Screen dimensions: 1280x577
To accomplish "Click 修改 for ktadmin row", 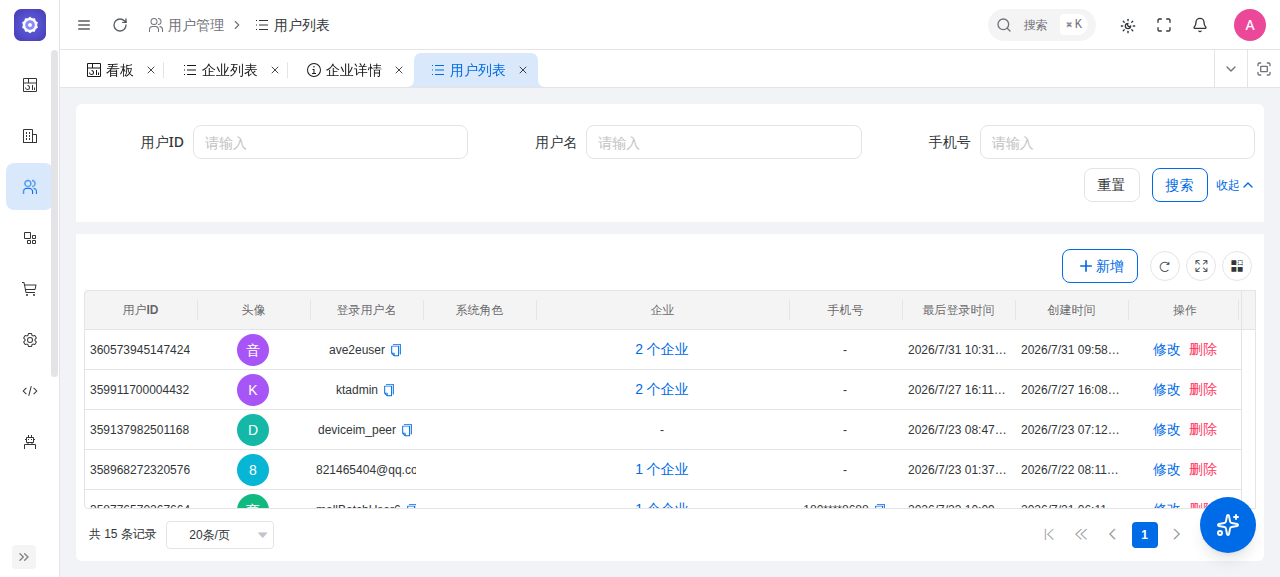I will pos(1167,390).
